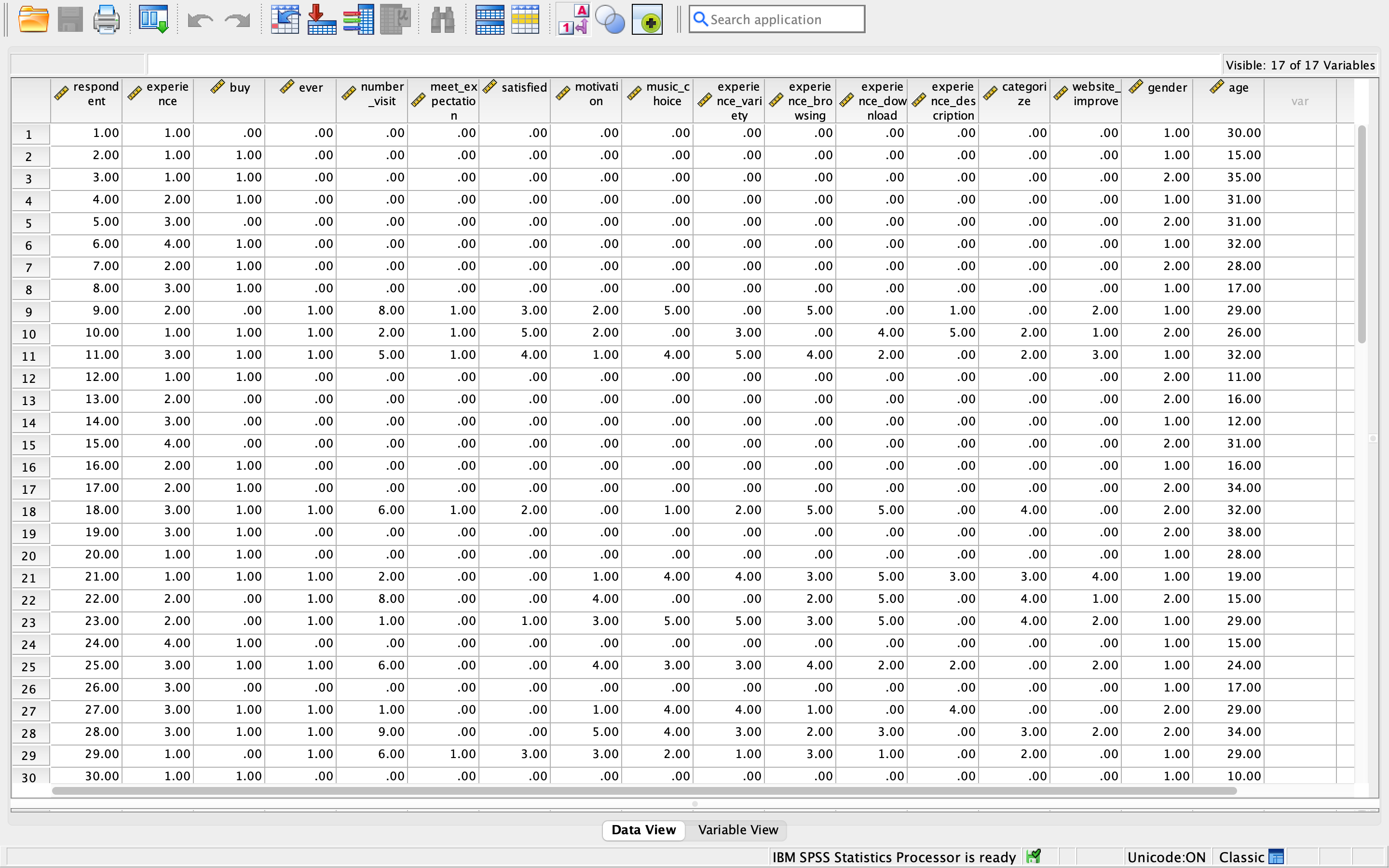The height and width of the screenshot is (868, 1389).
Task: Click the Open data document folder icon
Action: pos(33,19)
